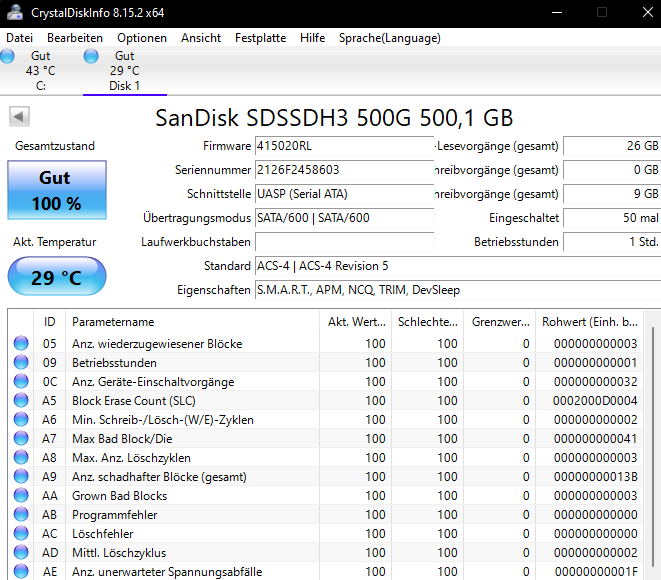Screen dimensions: 661x580
Task: Click the Übertragungsmodus field SATA/600
Action: tap(344, 218)
